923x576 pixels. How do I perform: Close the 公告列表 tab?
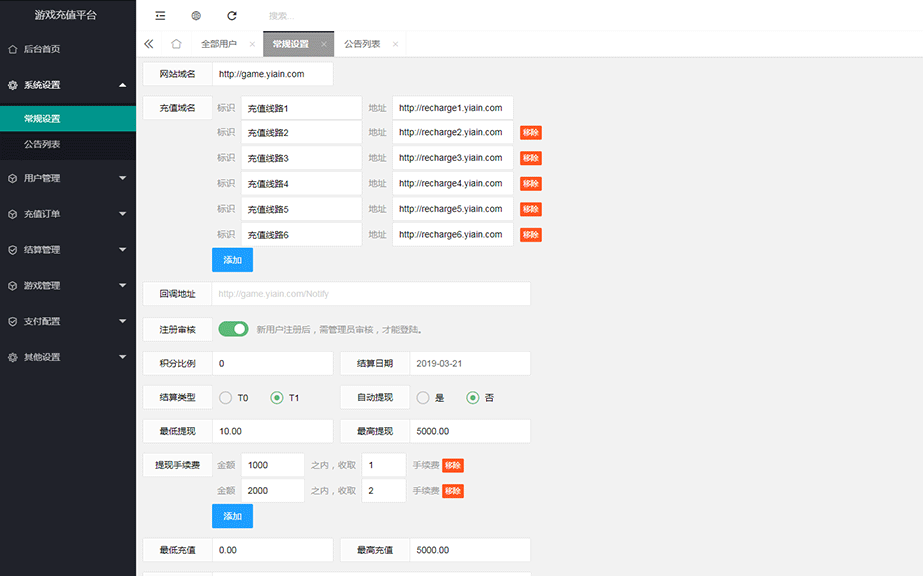[395, 45]
